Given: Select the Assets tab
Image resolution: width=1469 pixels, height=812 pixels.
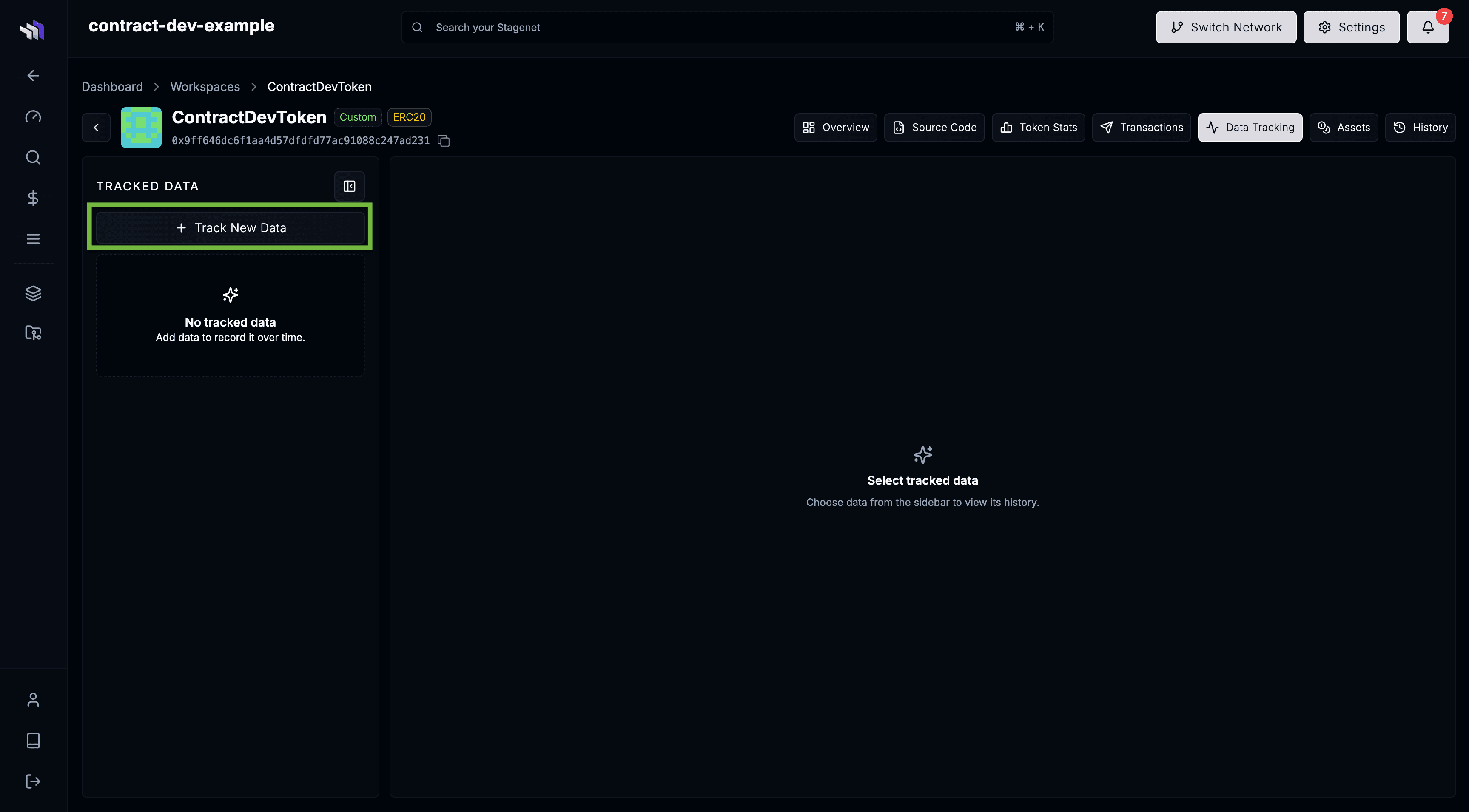Looking at the screenshot, I should [1344, 127].
